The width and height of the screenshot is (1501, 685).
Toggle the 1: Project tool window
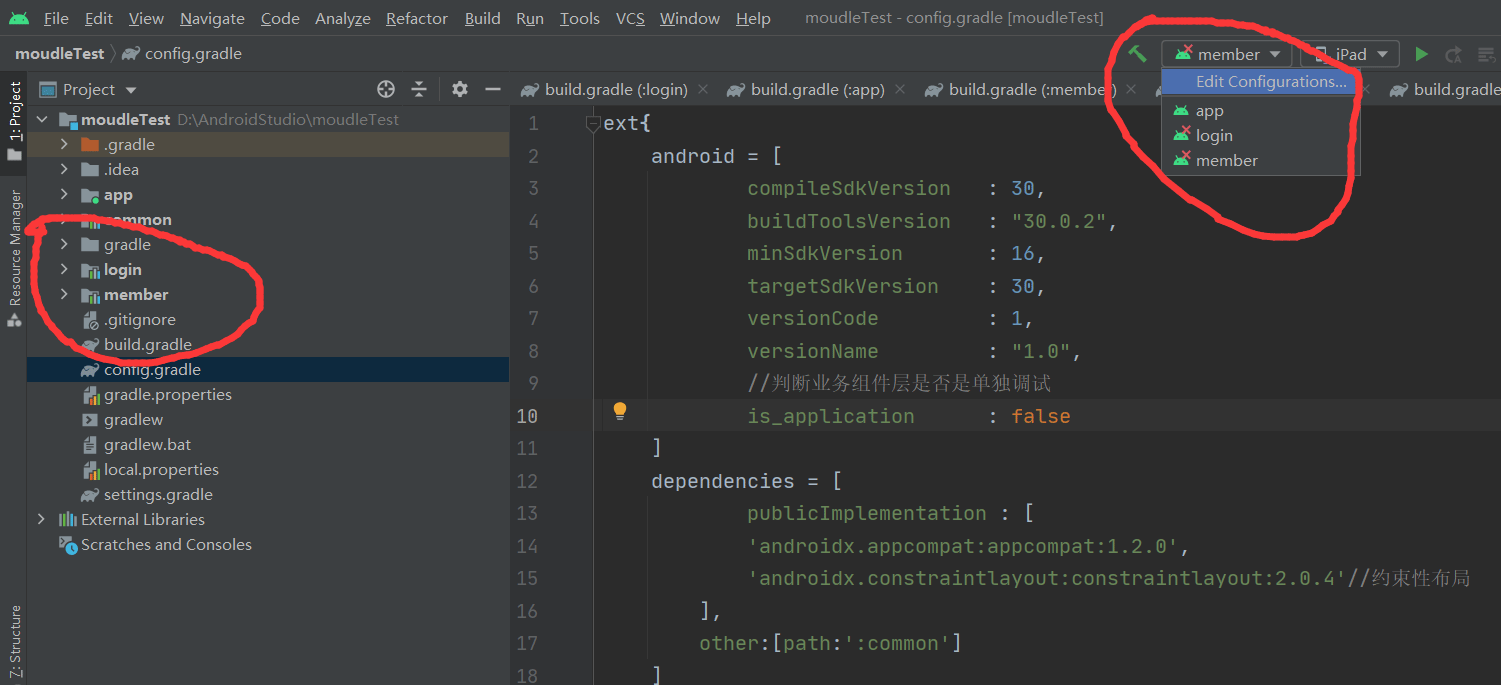point(14,121)
